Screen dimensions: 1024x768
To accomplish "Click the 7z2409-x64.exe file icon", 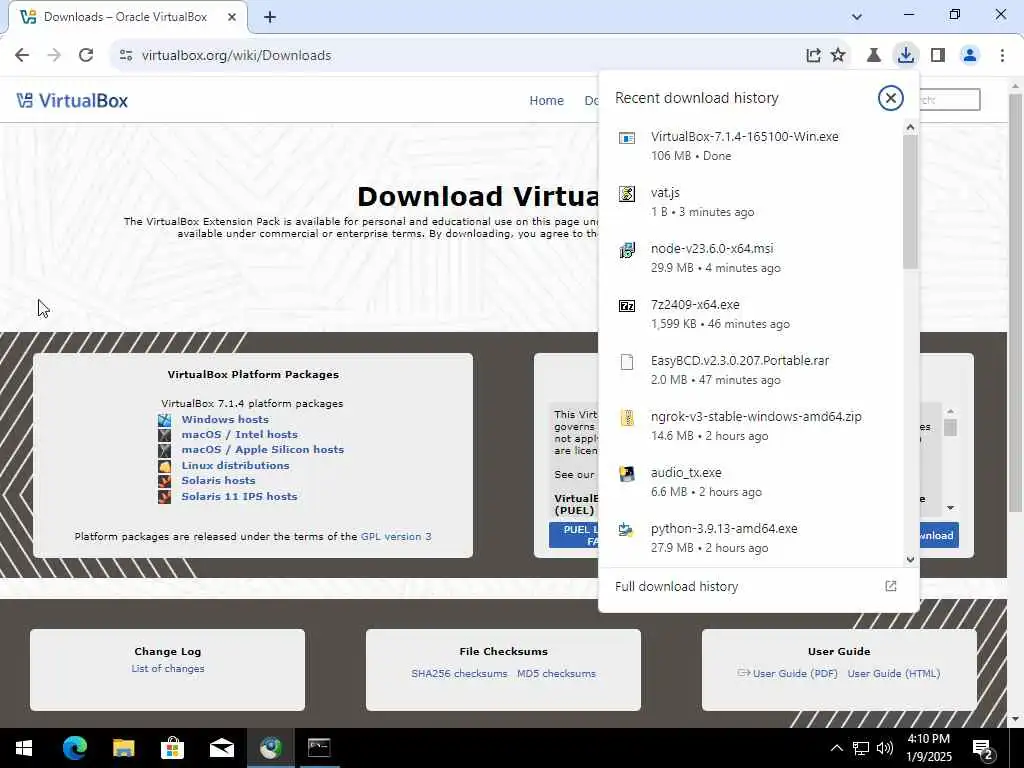I will tap(627, 306).
